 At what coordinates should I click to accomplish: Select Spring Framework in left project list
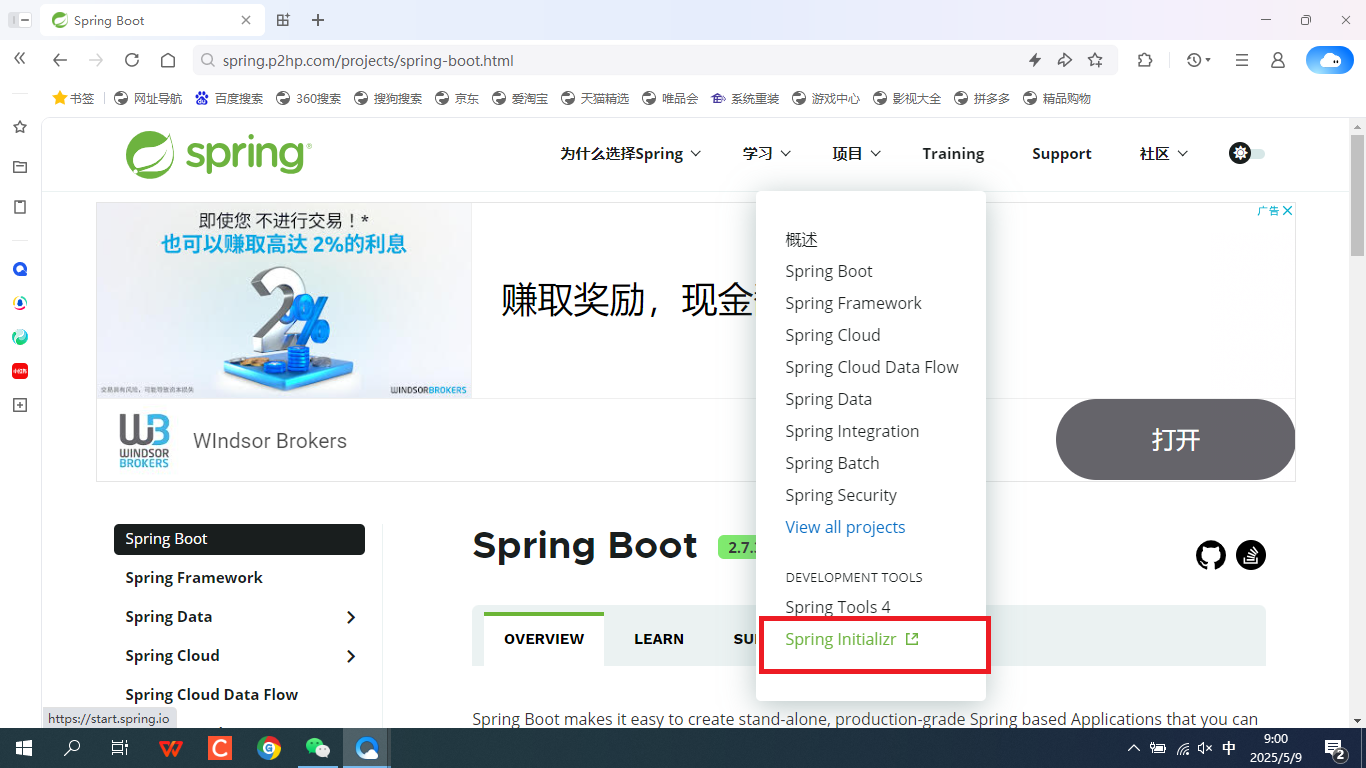[194, 578]
